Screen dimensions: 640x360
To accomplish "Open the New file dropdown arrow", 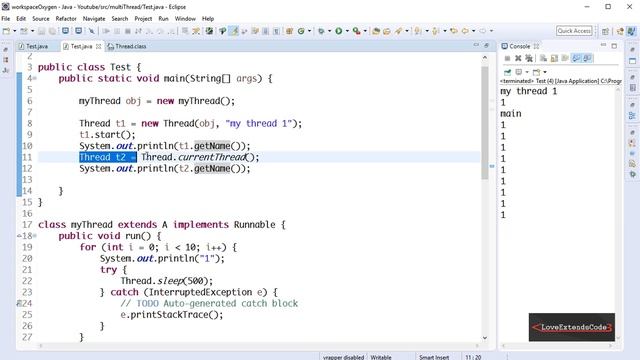I will [x=14, y=31].
